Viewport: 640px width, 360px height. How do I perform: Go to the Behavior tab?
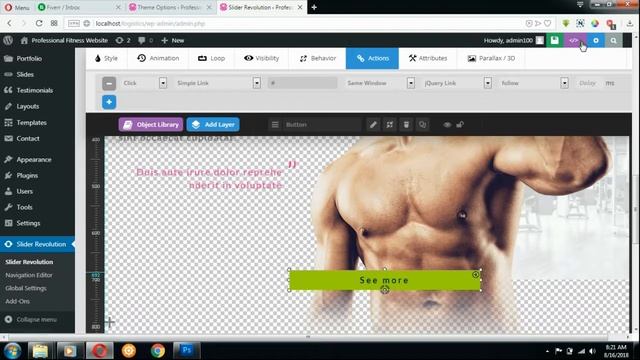point(318,58)
